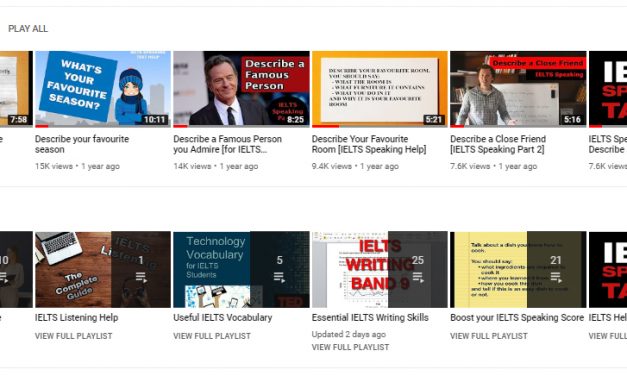Click the title 'Describe Your Favourite Room'
This screenshot has width=627, height=376.
click(x=369, y=144)
